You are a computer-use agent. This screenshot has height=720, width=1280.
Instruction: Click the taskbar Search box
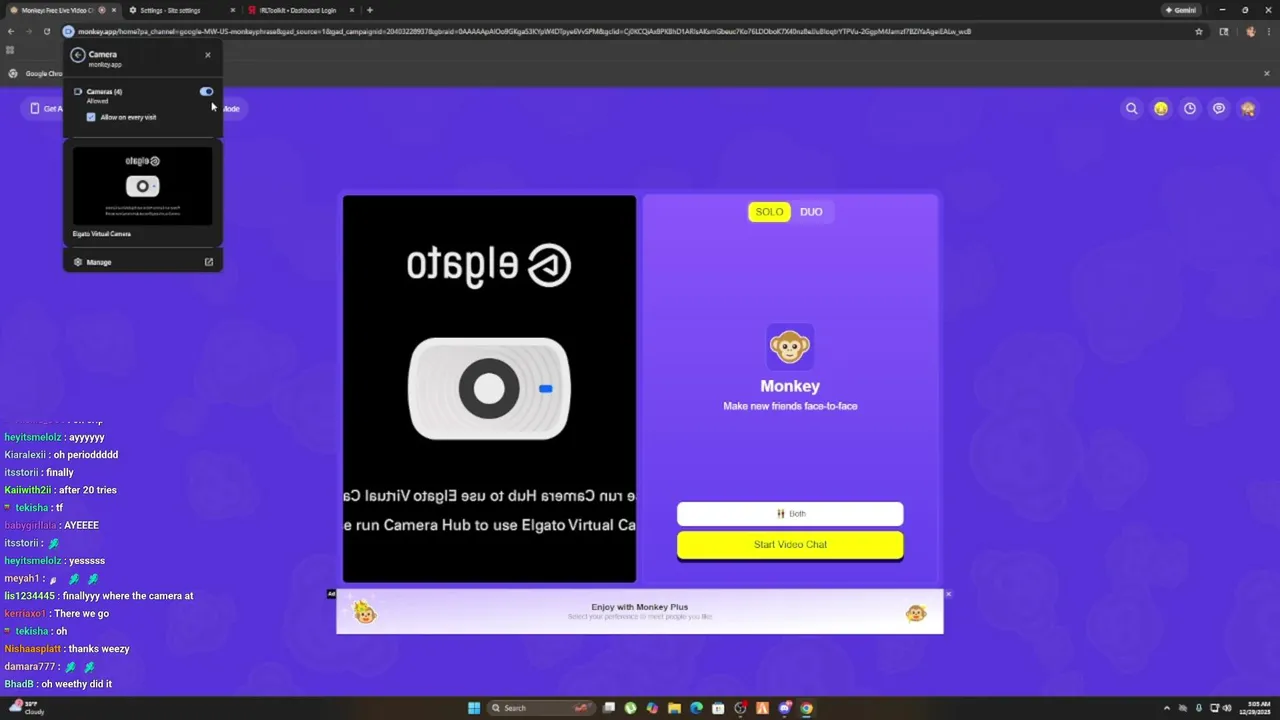[x=541, y=708]
